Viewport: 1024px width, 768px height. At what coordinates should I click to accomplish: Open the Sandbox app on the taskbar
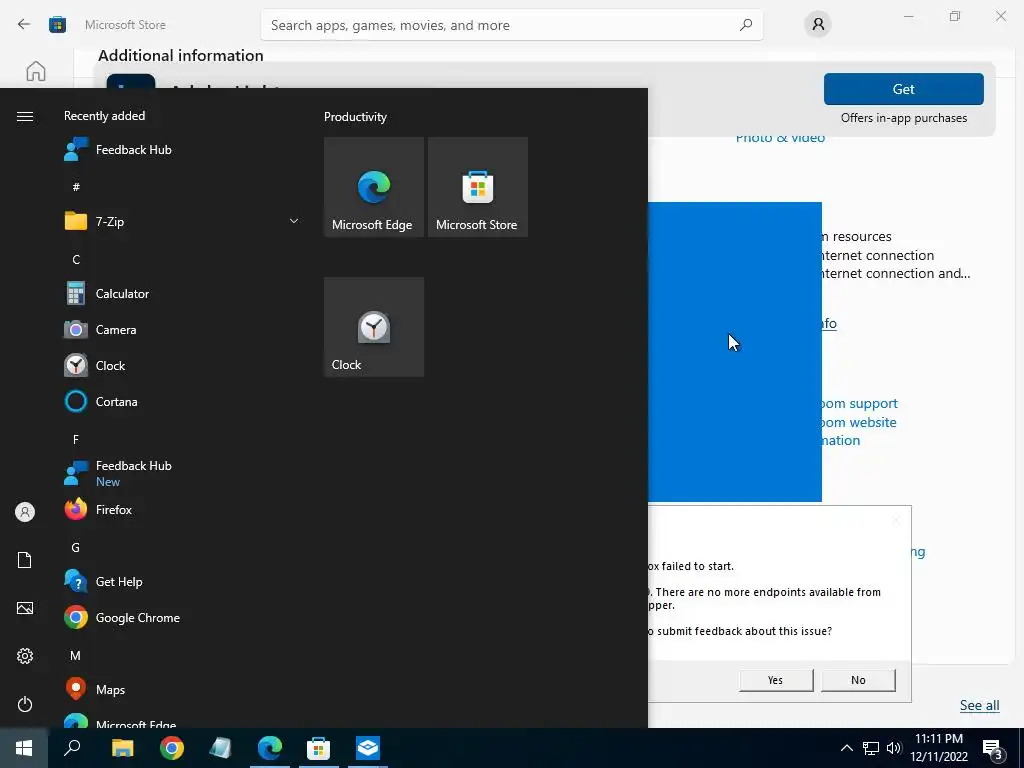[368, 748]
